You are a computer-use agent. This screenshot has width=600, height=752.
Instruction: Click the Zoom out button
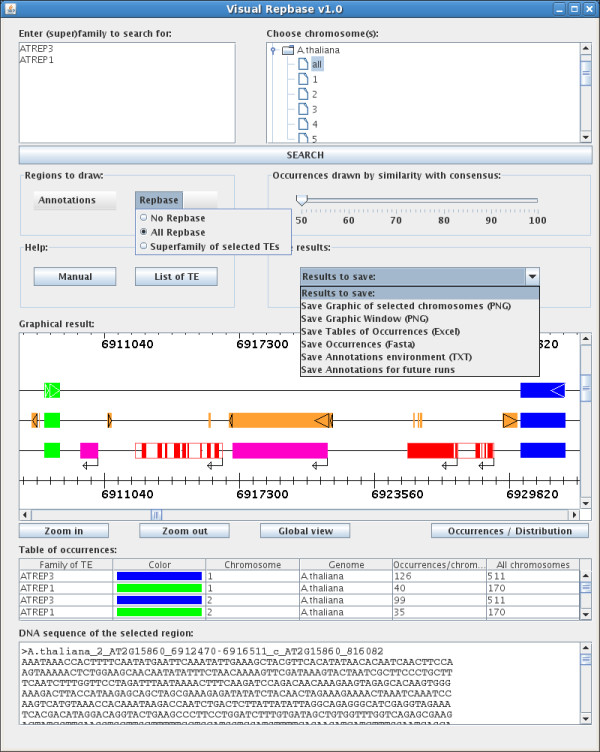click(185, 531)
